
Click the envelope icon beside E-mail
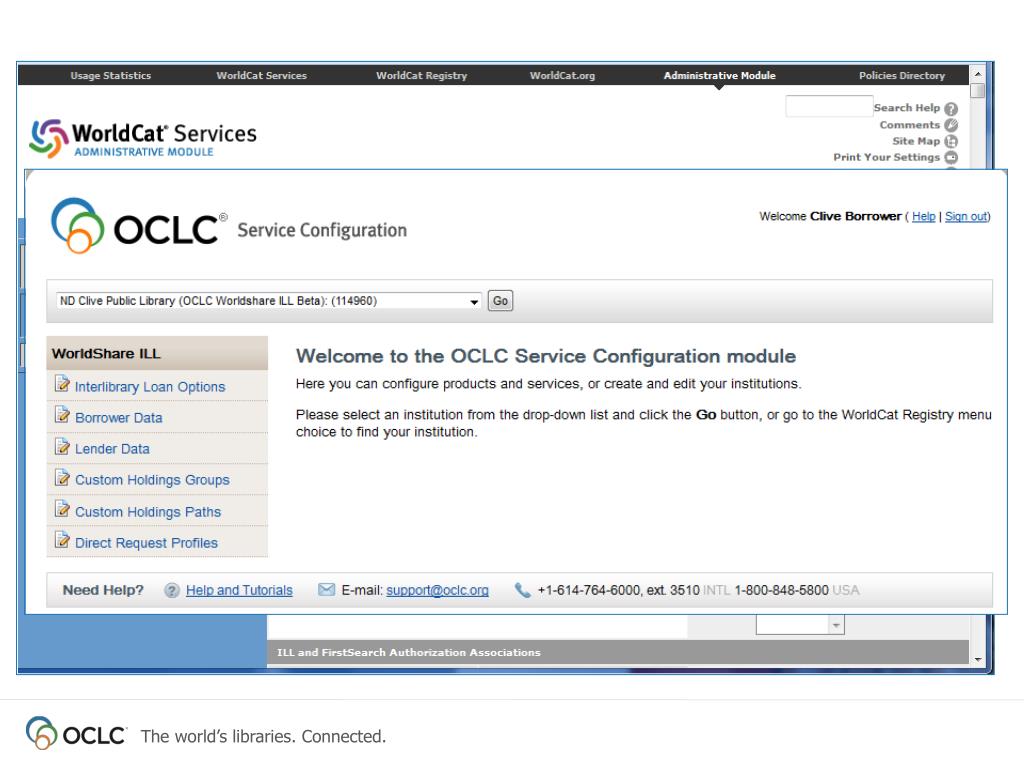point(326,590)
